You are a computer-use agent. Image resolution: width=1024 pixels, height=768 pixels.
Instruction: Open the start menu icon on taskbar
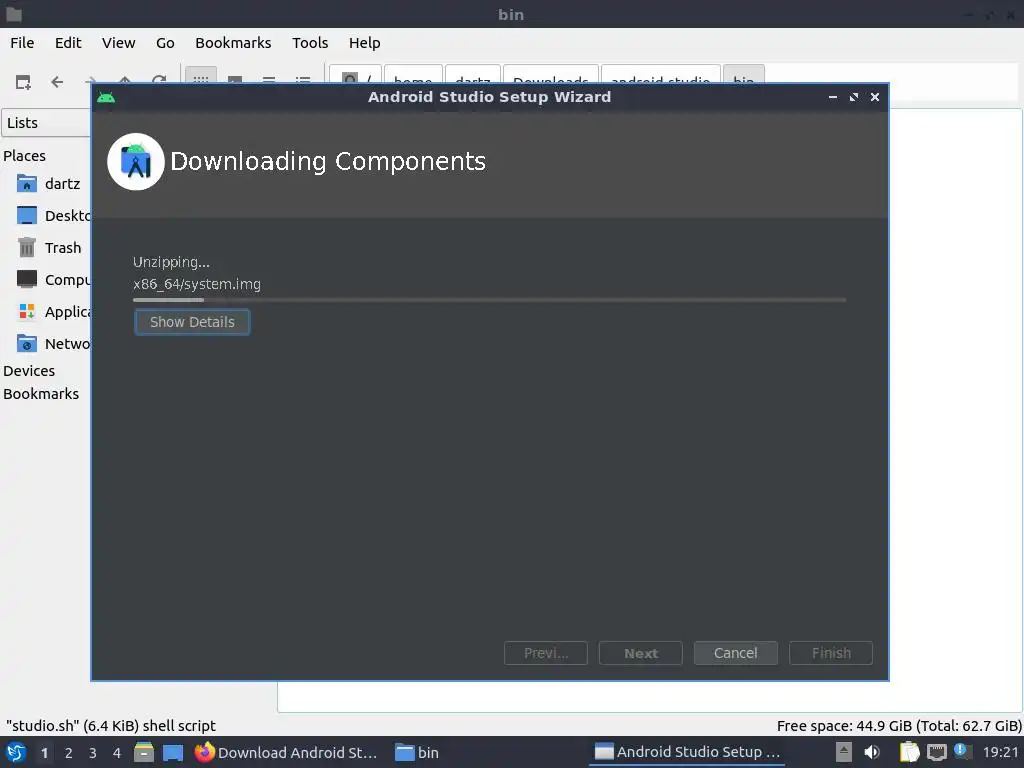point(16,752)
